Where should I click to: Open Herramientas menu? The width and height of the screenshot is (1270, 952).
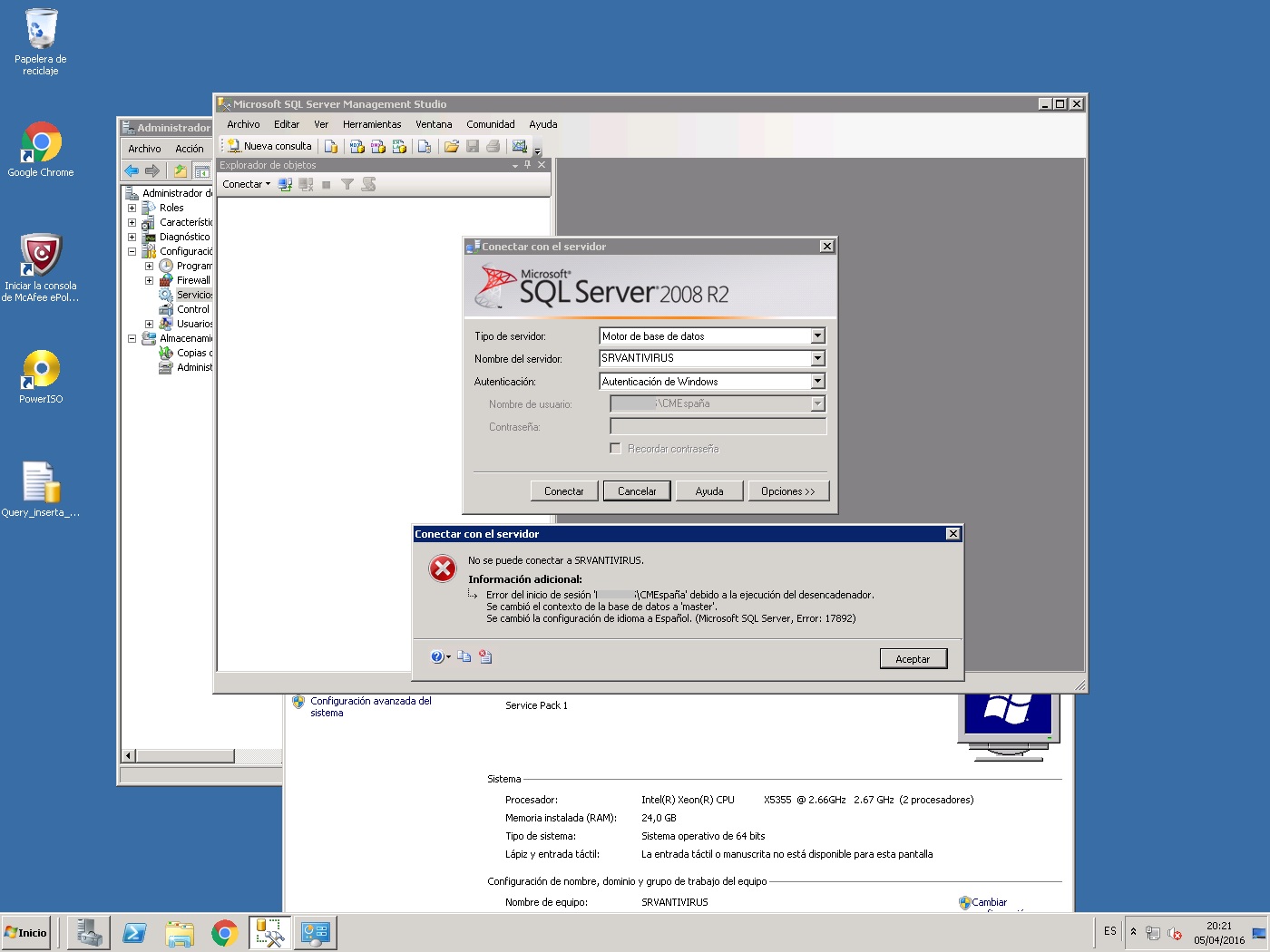point(372,124)
